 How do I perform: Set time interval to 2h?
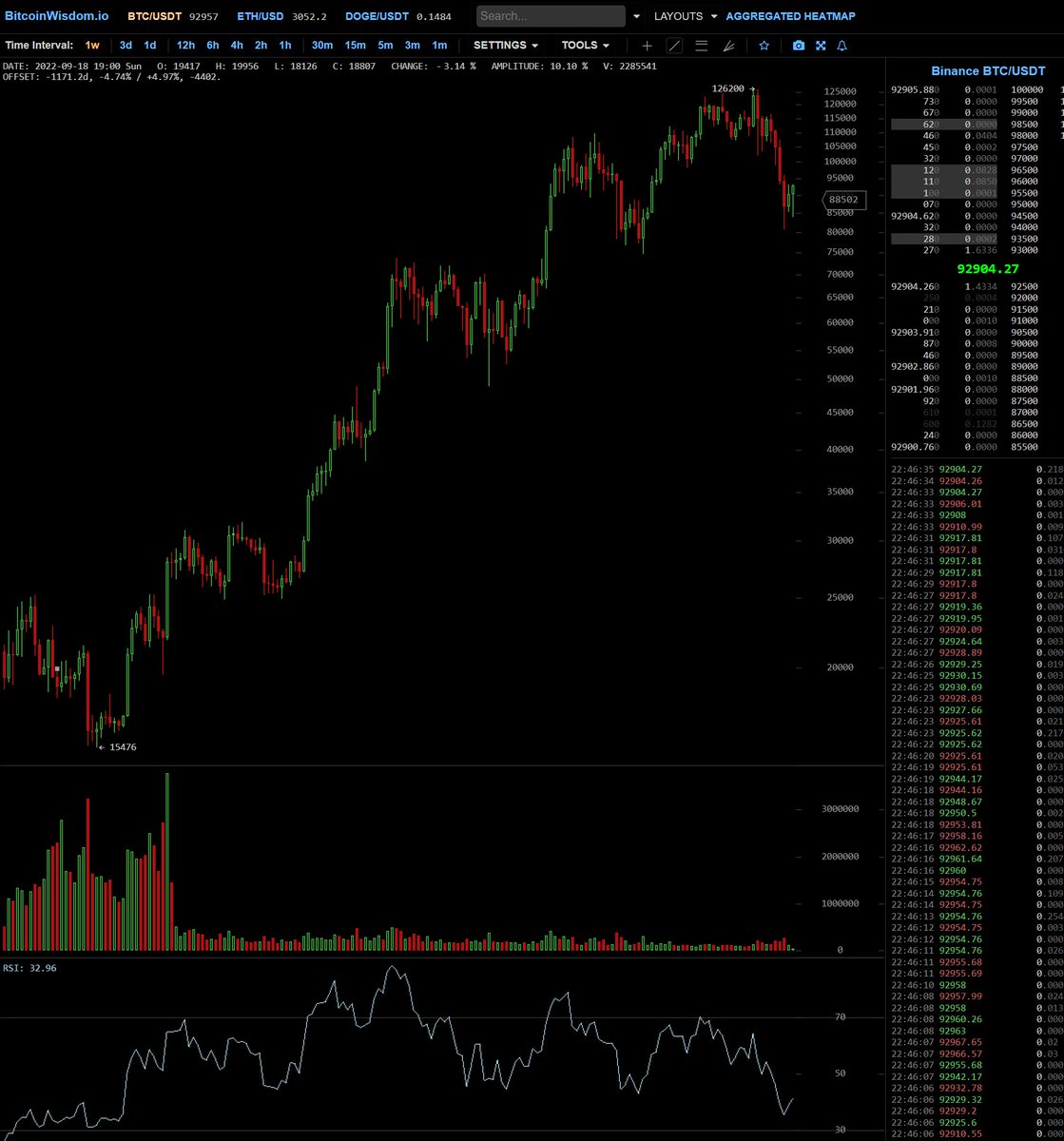pos(261,45)
